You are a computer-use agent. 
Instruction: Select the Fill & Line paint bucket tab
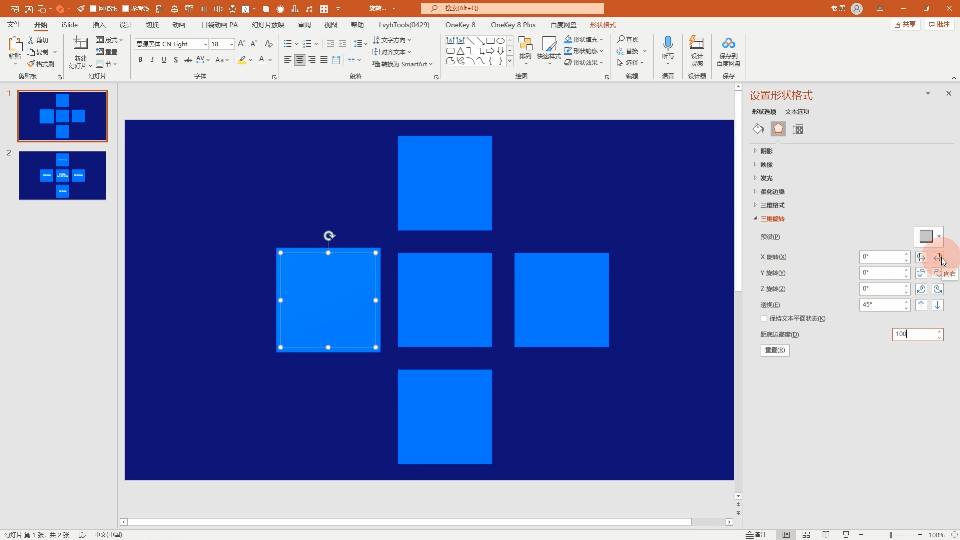759,129
